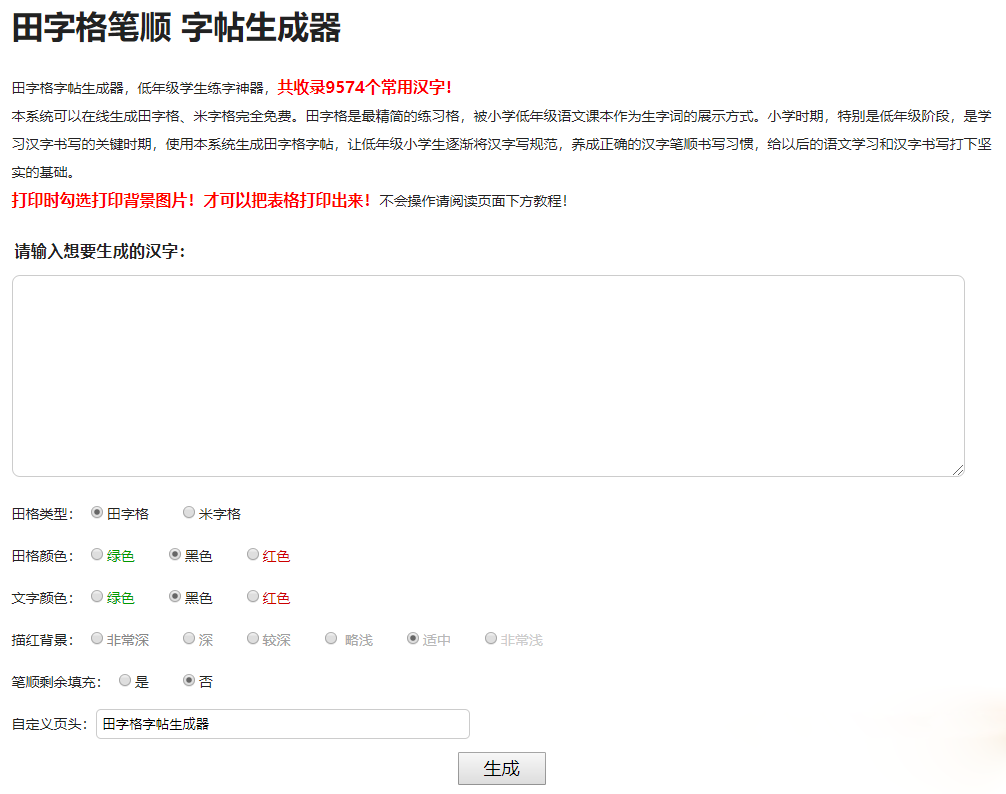
Task: Click the text area resize handle
Action: click(958, 470)
